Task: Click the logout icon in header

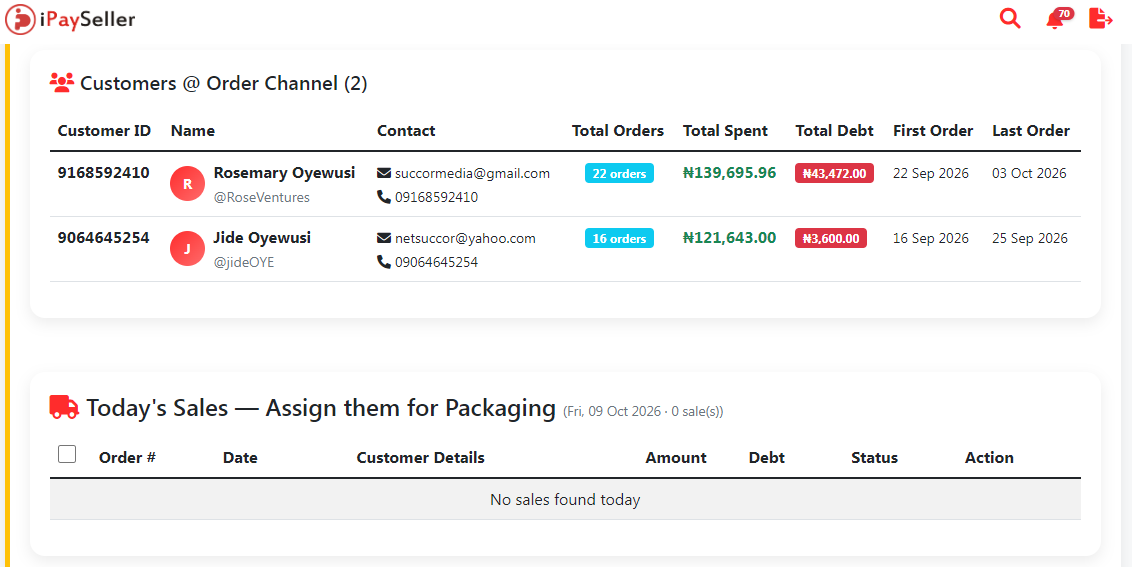Action: [1101, 18]
